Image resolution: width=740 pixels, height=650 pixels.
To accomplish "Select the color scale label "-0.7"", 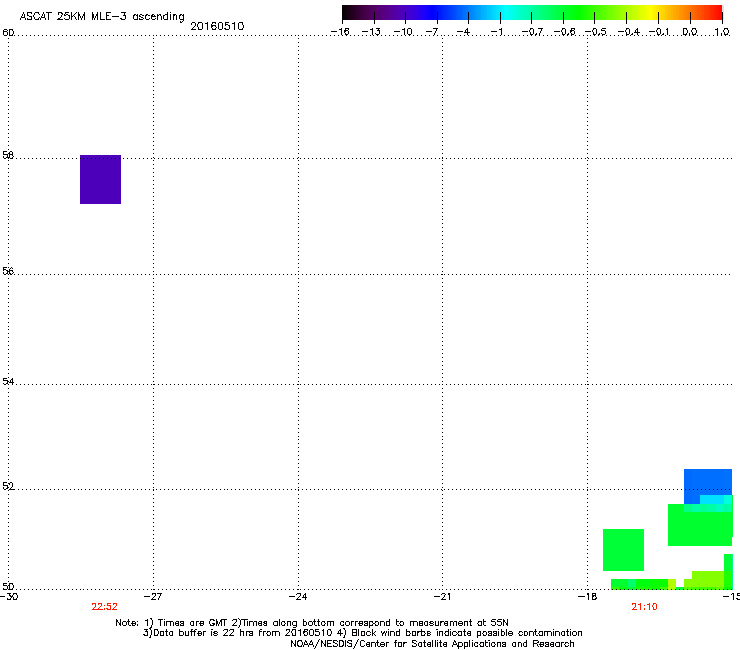I will [x=532, y=32].
